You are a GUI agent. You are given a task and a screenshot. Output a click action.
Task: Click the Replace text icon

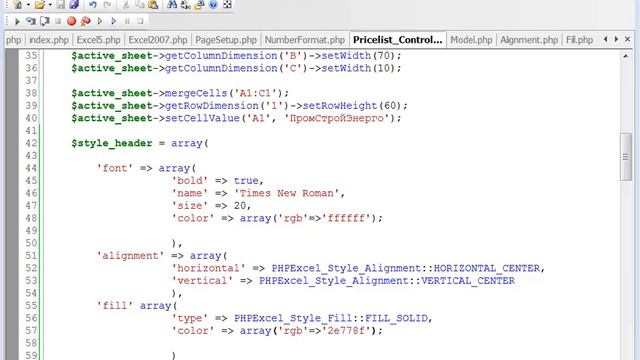pos(185,5)
